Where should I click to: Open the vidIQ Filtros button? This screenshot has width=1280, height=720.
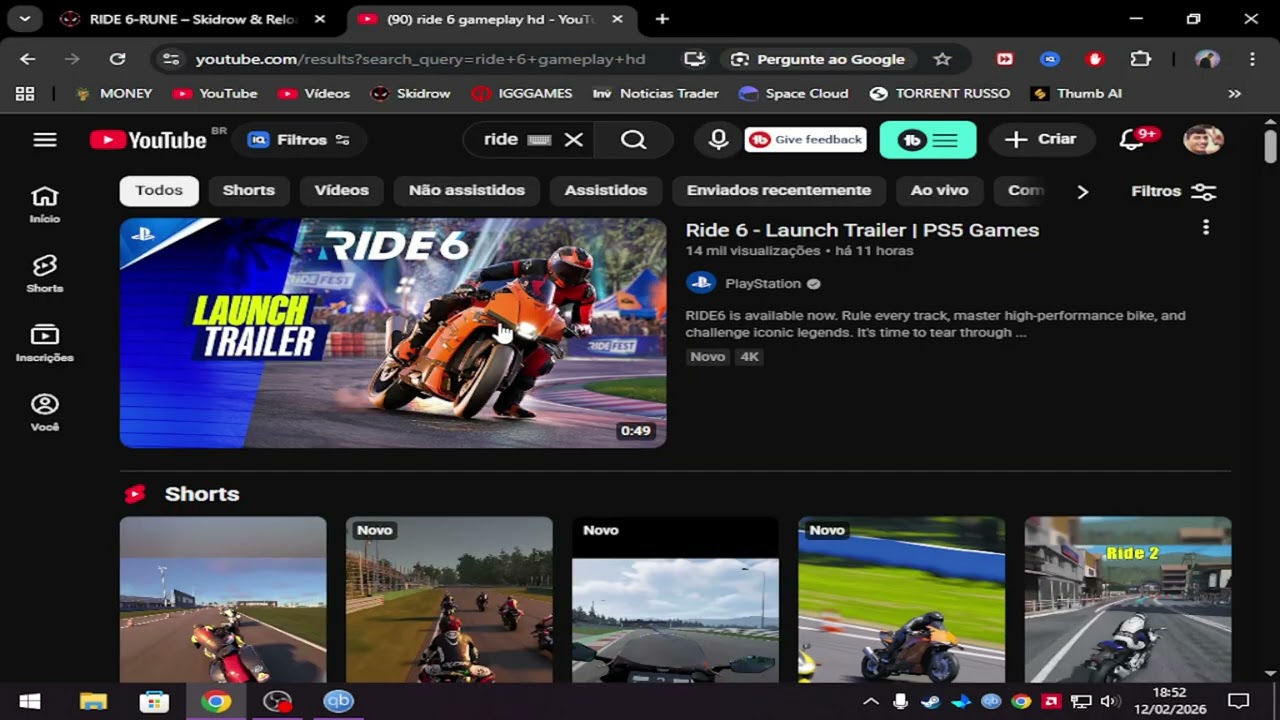[x=299, y=140]
